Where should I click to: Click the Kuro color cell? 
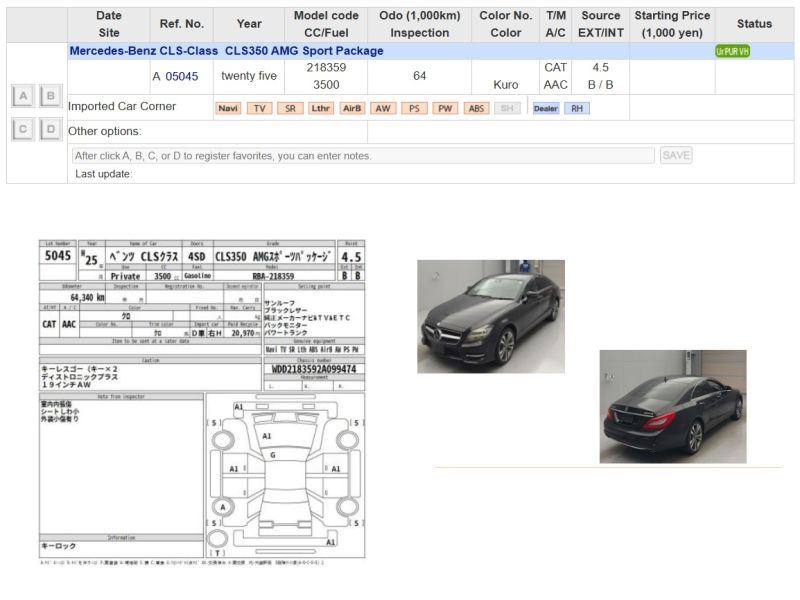click(506, 85)
